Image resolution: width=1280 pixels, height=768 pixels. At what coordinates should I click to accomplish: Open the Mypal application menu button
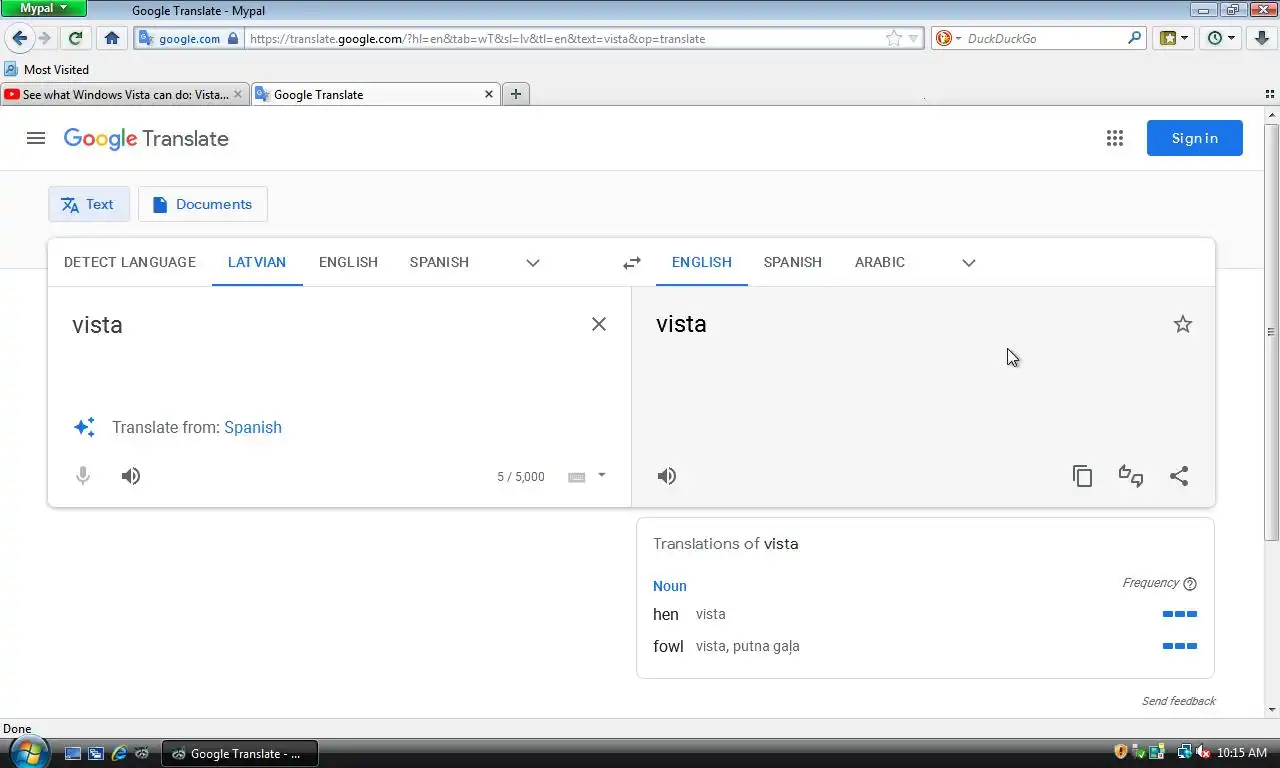coord(44,8)
